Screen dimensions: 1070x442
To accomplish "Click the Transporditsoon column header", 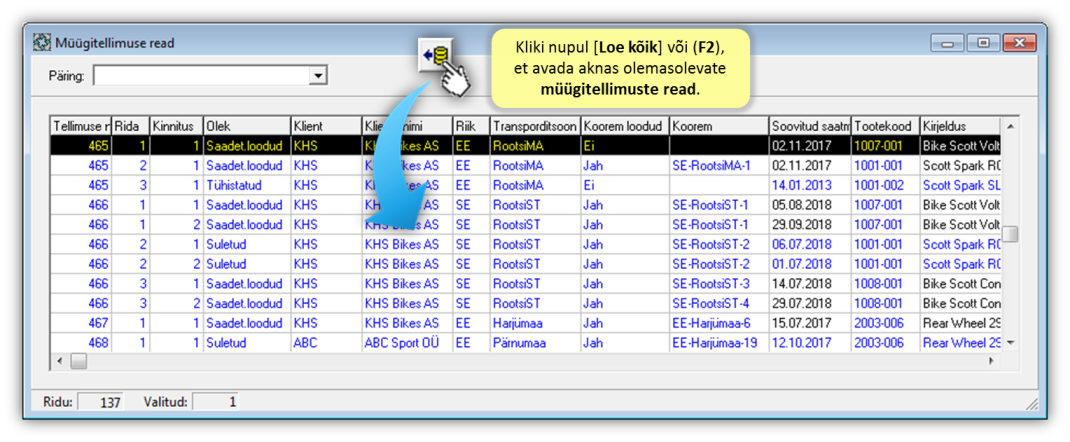I will 533,127.
